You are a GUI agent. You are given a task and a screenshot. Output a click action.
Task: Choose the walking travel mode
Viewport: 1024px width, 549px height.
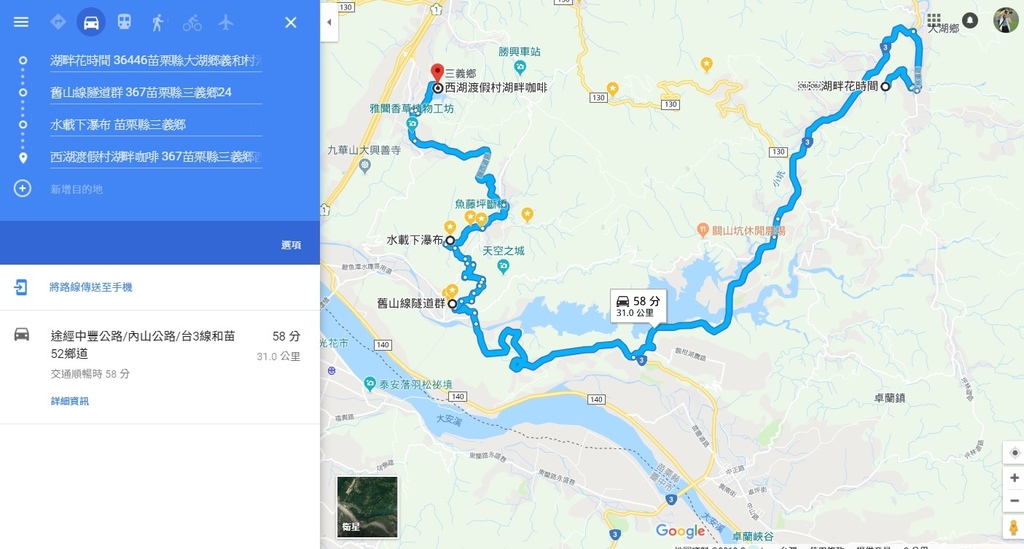click(x=157, y=22)
